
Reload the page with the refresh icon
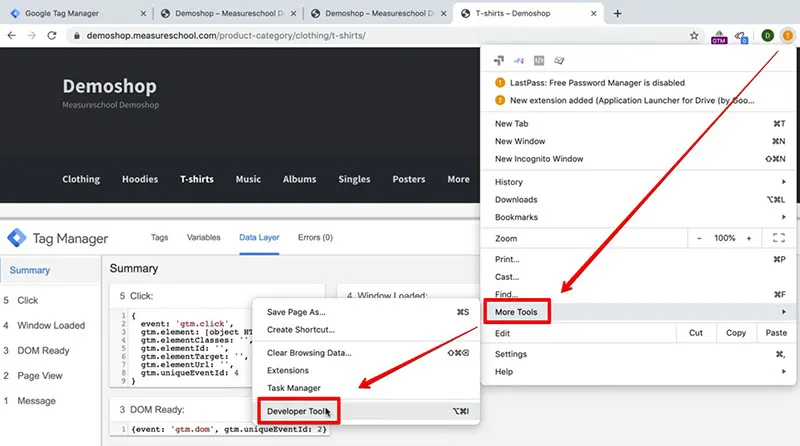[x=52, y=35]
